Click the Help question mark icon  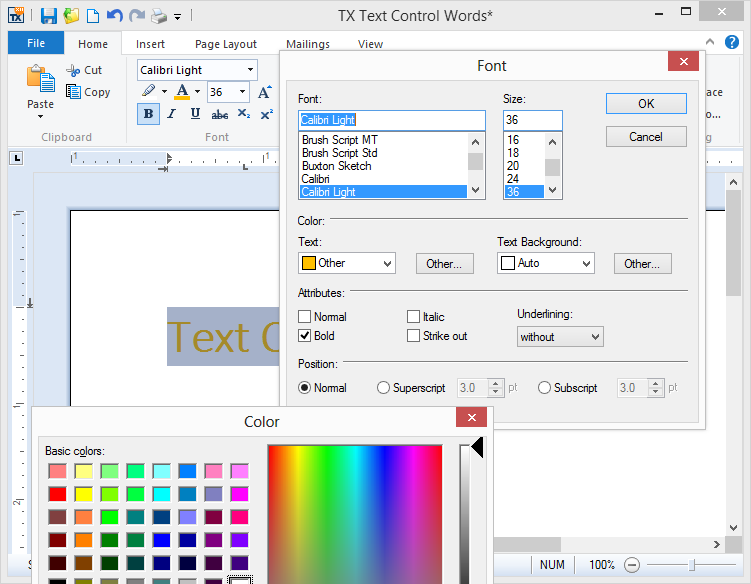coord(732,43)
